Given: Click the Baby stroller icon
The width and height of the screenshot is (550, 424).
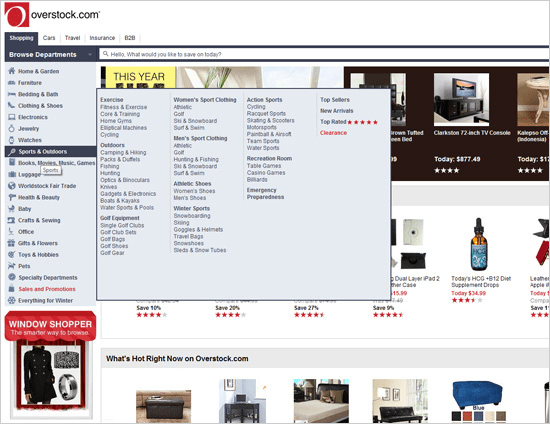Looking at the screenshot, I should [x=12, y=209].
